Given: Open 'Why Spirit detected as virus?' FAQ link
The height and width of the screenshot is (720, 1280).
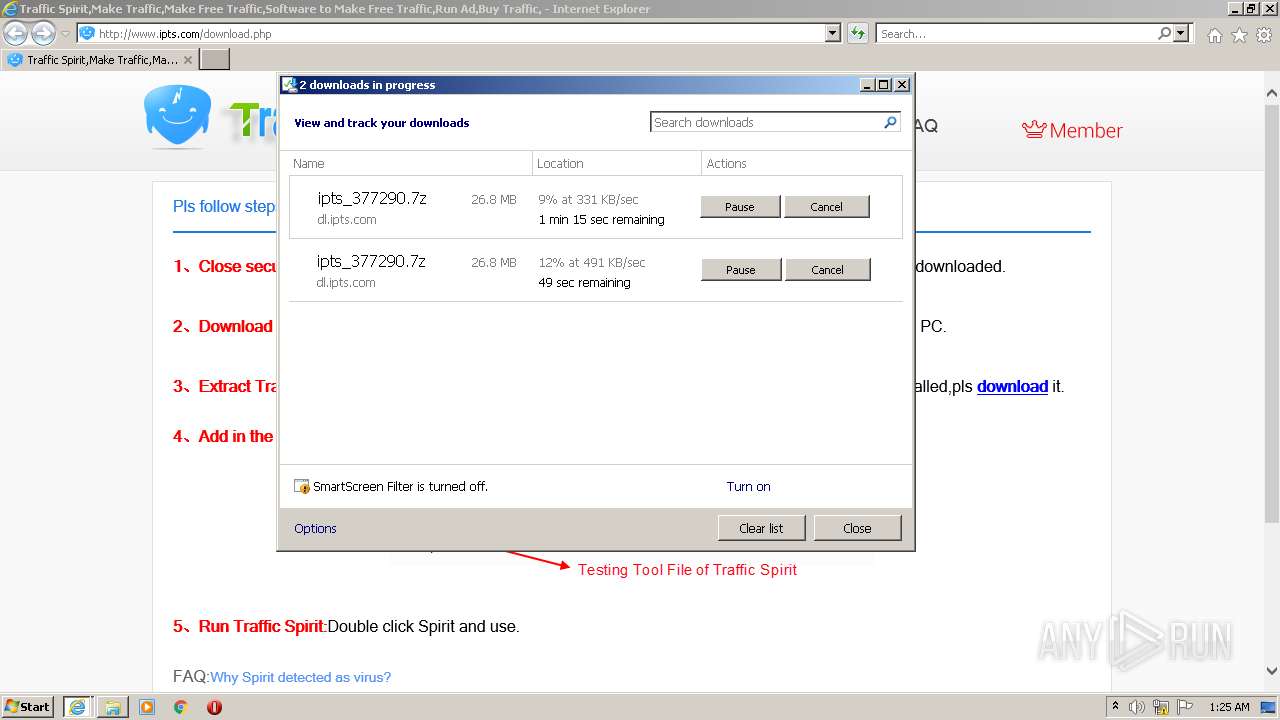Looking at the screenshot, I should [x=300, y=677].
